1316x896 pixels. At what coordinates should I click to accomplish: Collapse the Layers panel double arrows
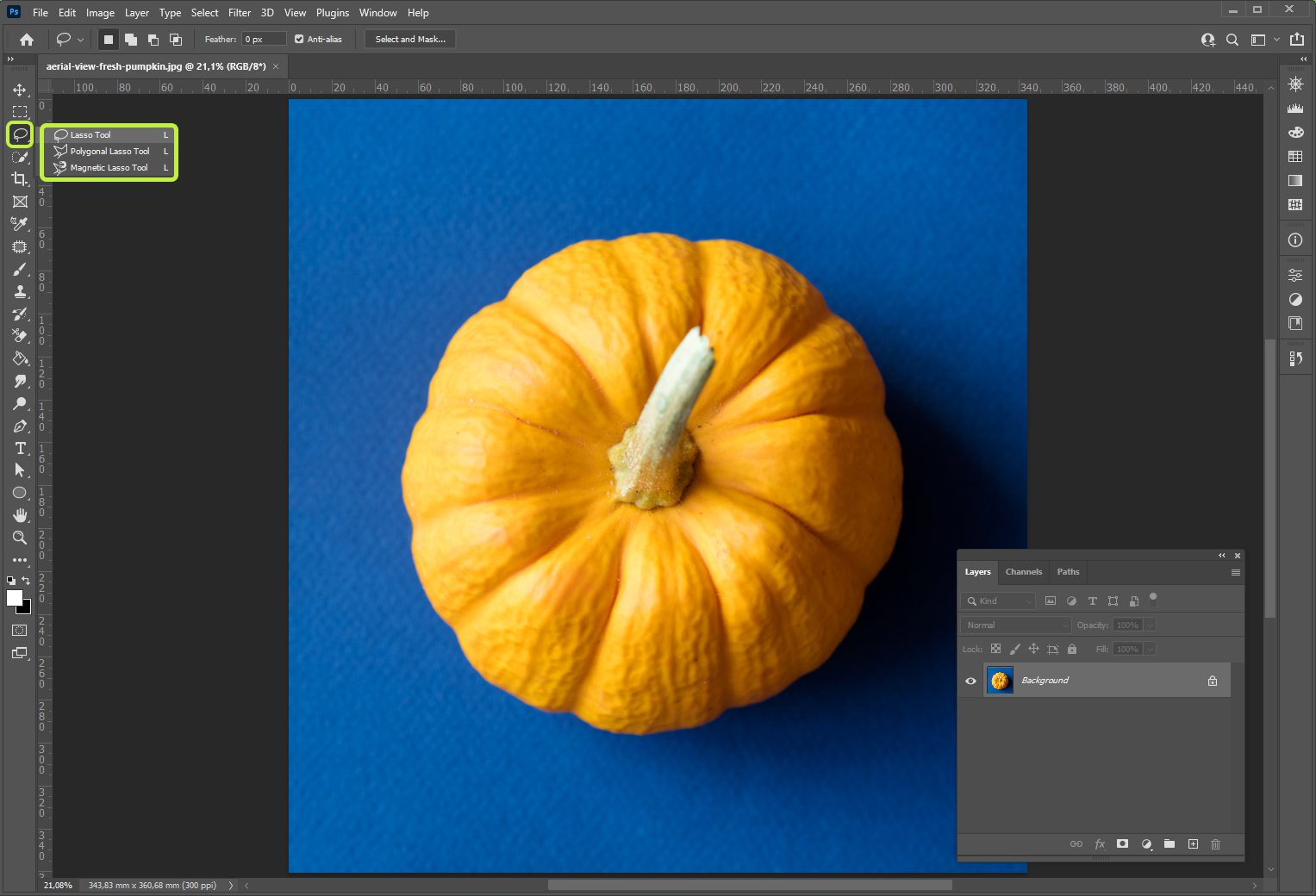1221,556
